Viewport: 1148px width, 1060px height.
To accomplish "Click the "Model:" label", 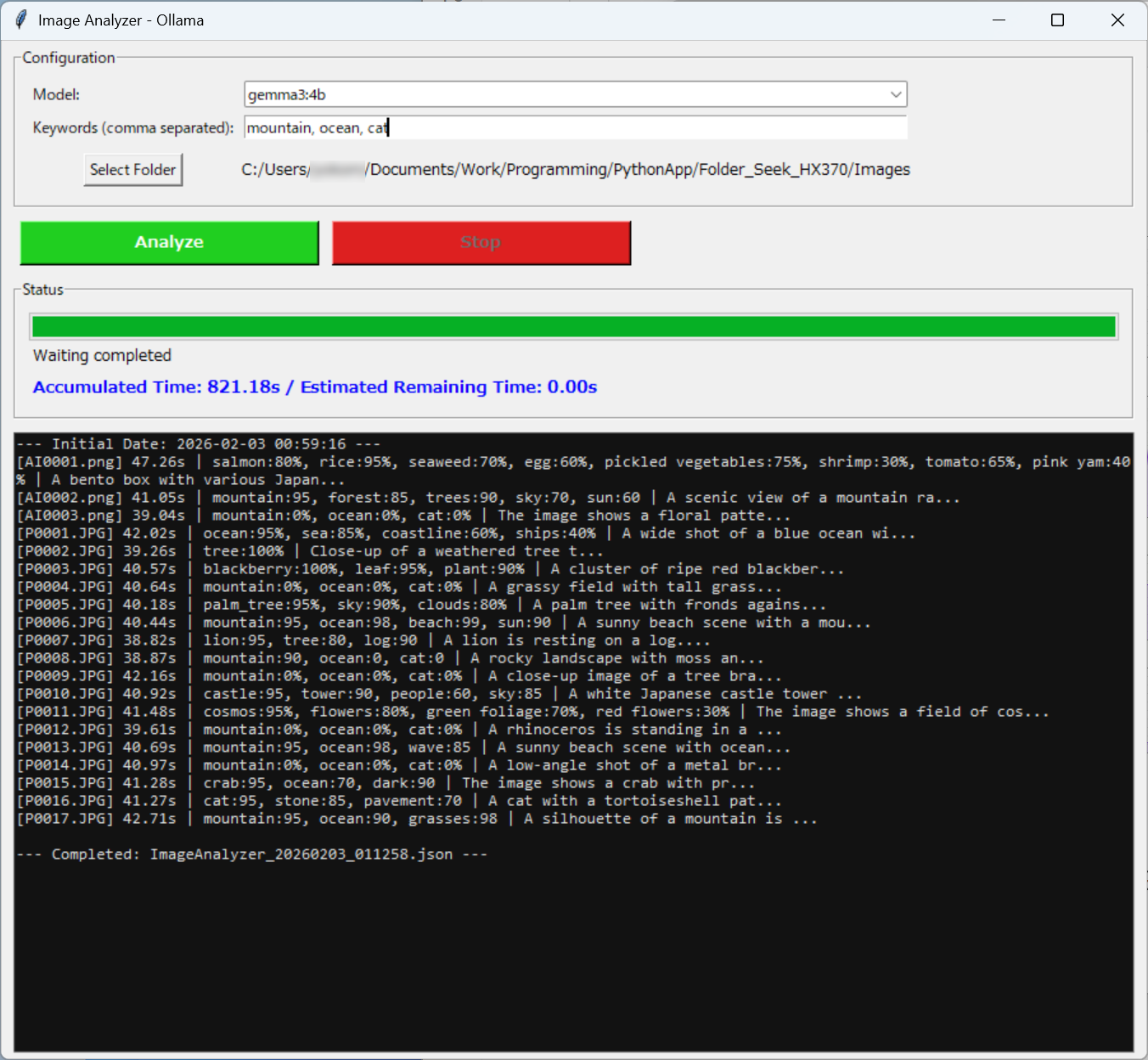I will tap(56, 94).
